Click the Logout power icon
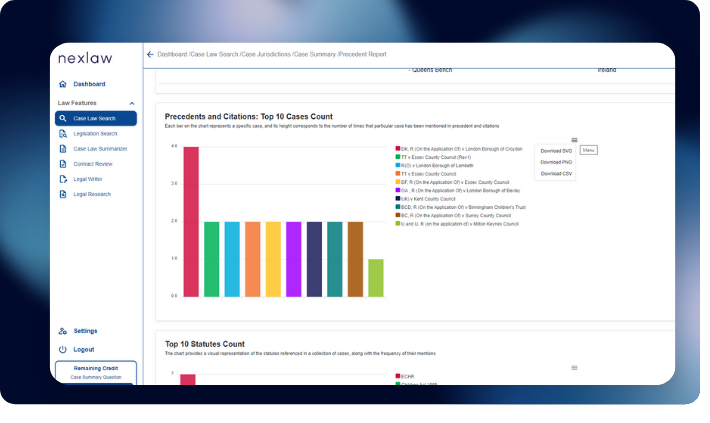This screenshot has height=423, width=710. pos(63,350)
